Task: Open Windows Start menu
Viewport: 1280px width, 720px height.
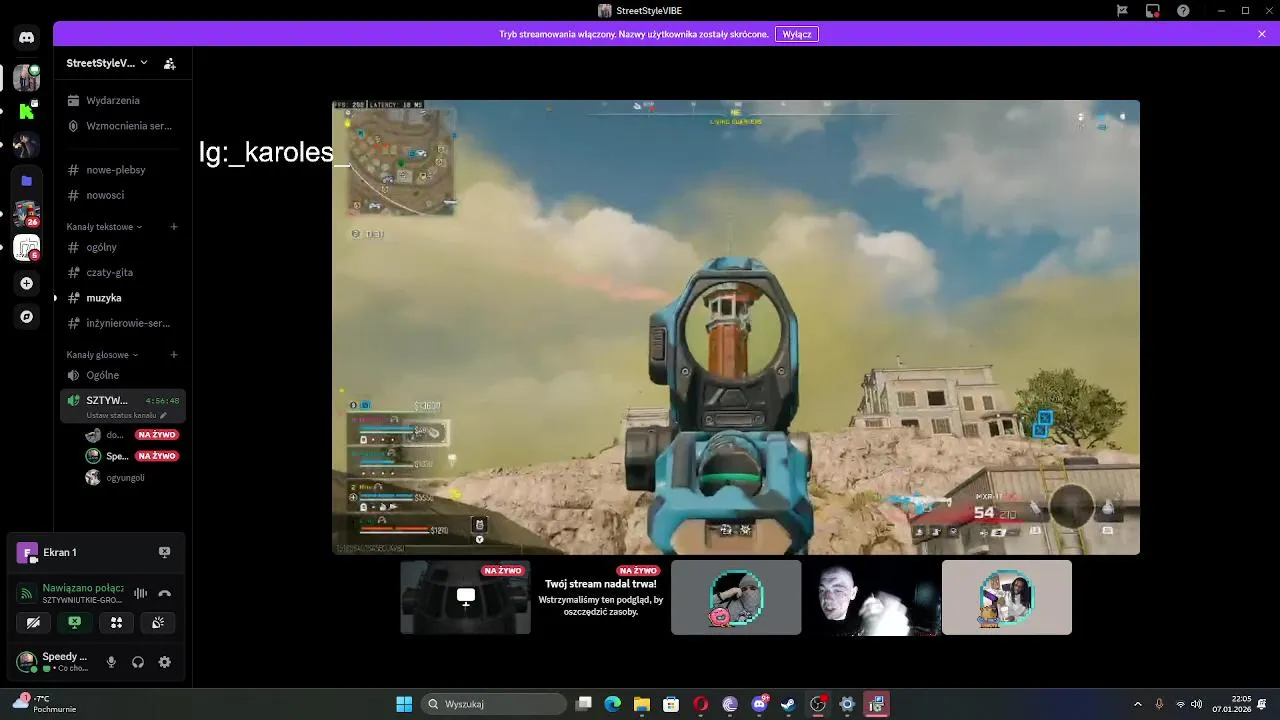Action: pyautogui.click(x=404, y=704)
